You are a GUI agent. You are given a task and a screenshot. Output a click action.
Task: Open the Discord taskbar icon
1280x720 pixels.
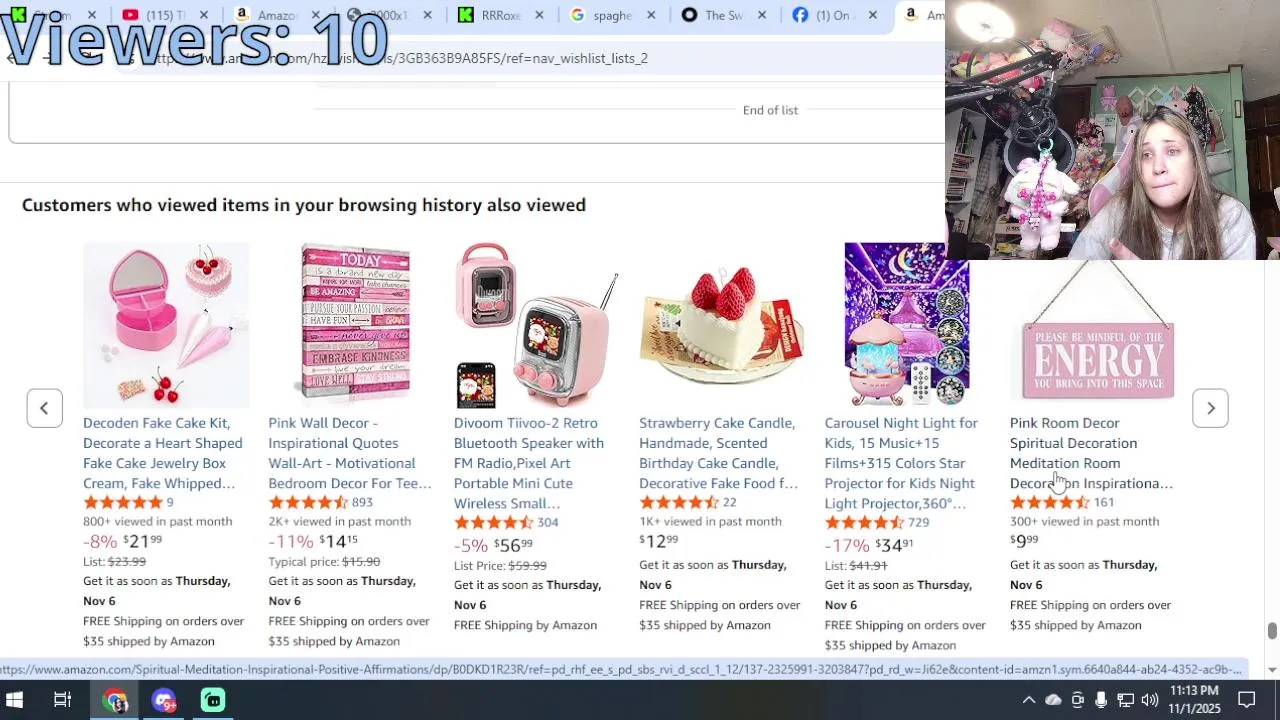pyautogui.click(x=164, y=700)
